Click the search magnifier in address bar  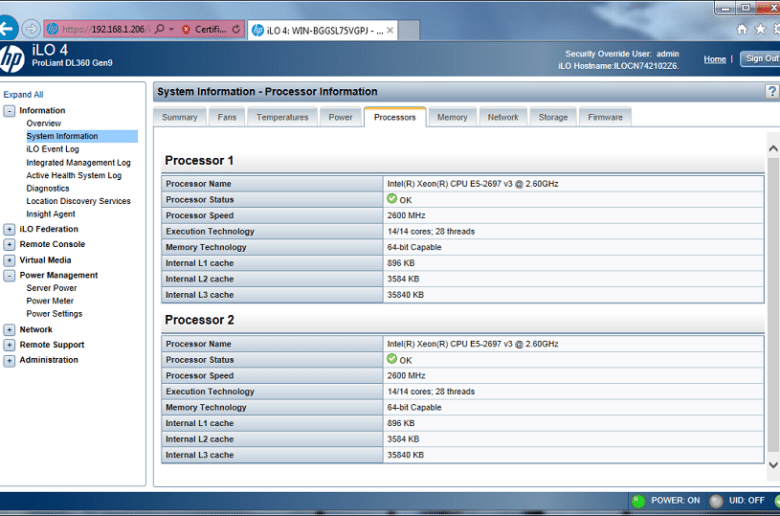[159, 29]
